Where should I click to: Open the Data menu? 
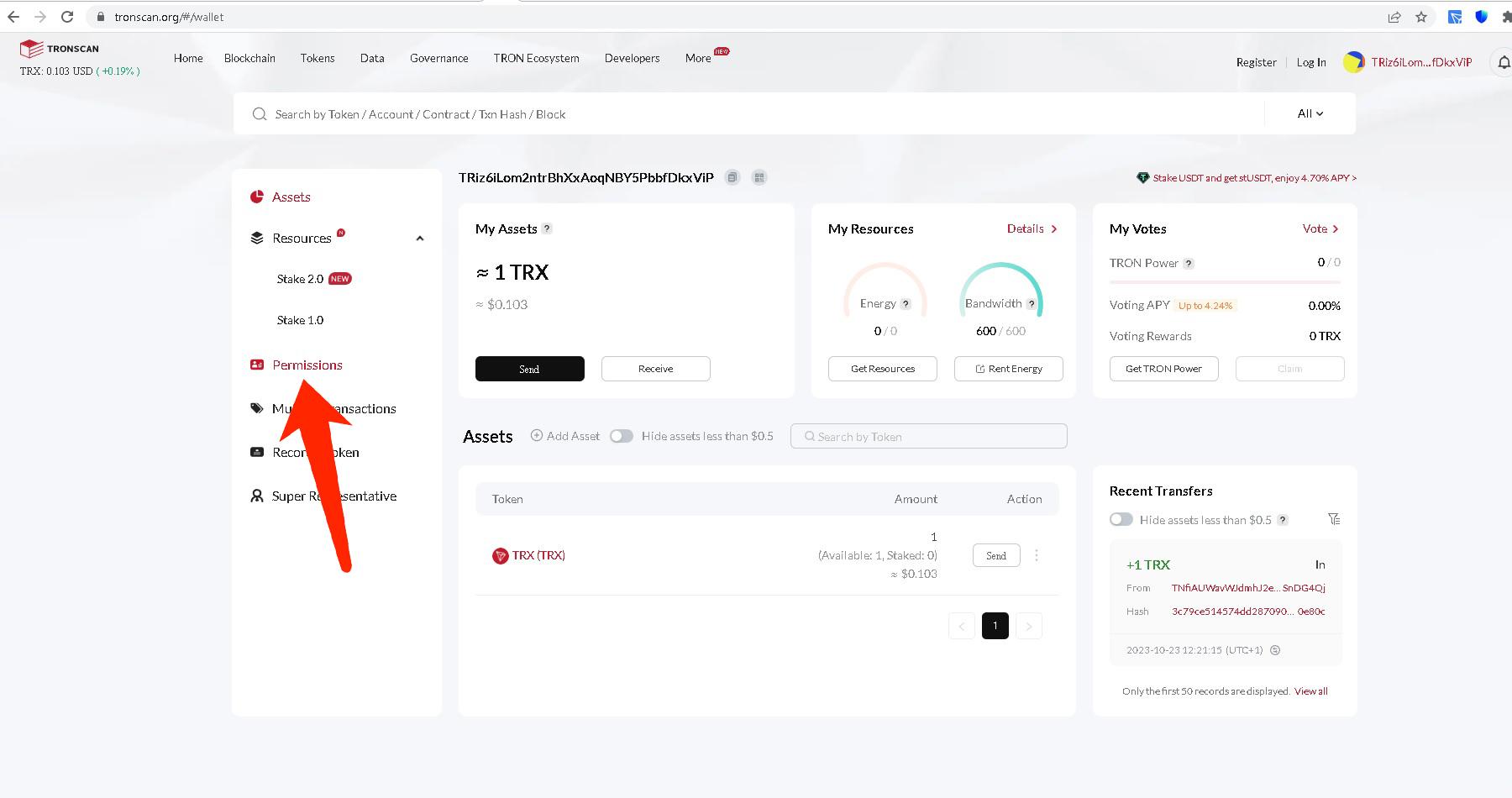pos(372,58)
